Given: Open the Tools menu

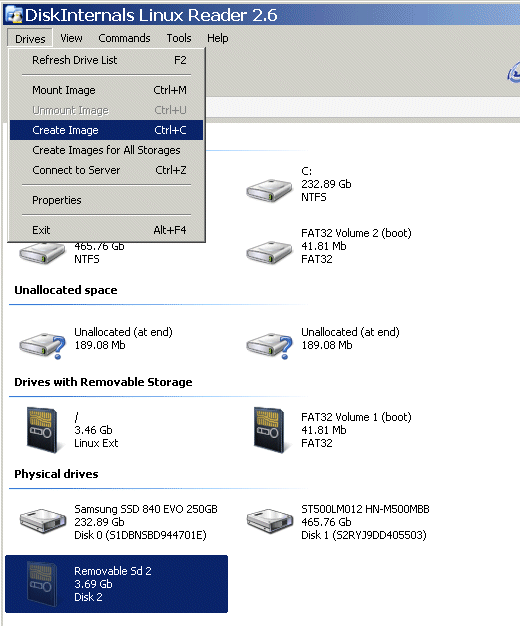Looking at the screenshot, I should (179, 38).
